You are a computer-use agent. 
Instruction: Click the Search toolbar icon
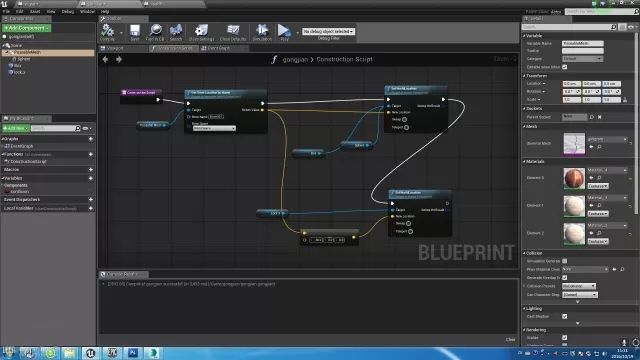[176, 32]
